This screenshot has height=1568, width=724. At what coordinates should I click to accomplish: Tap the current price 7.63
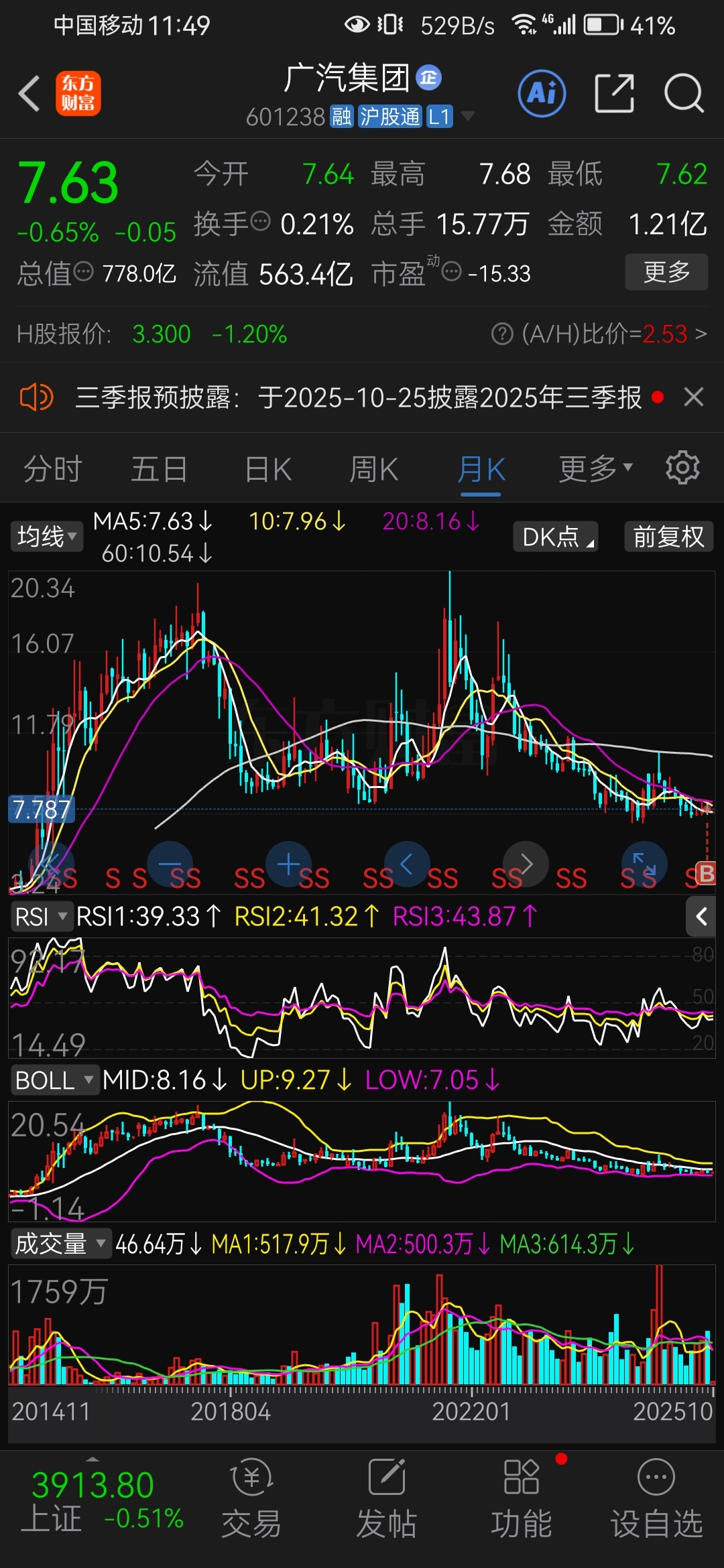coord(68,183)
